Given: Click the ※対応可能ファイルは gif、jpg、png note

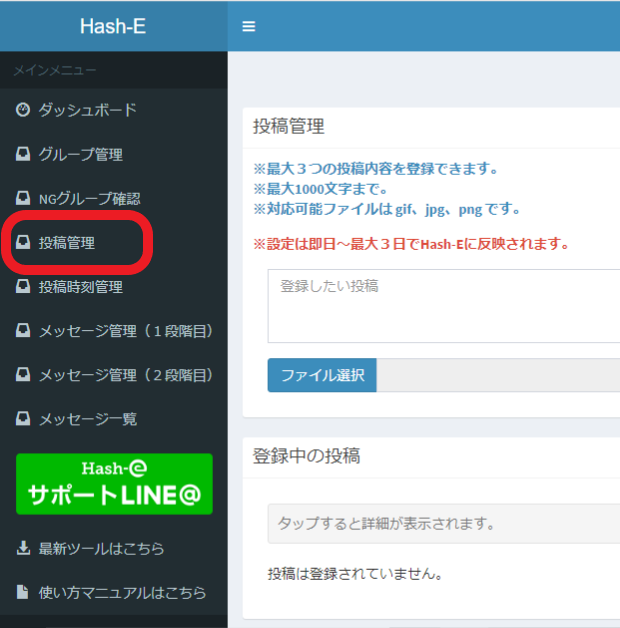Looking at the screenshot, I should pyautogui.click(x=387, y=209).
